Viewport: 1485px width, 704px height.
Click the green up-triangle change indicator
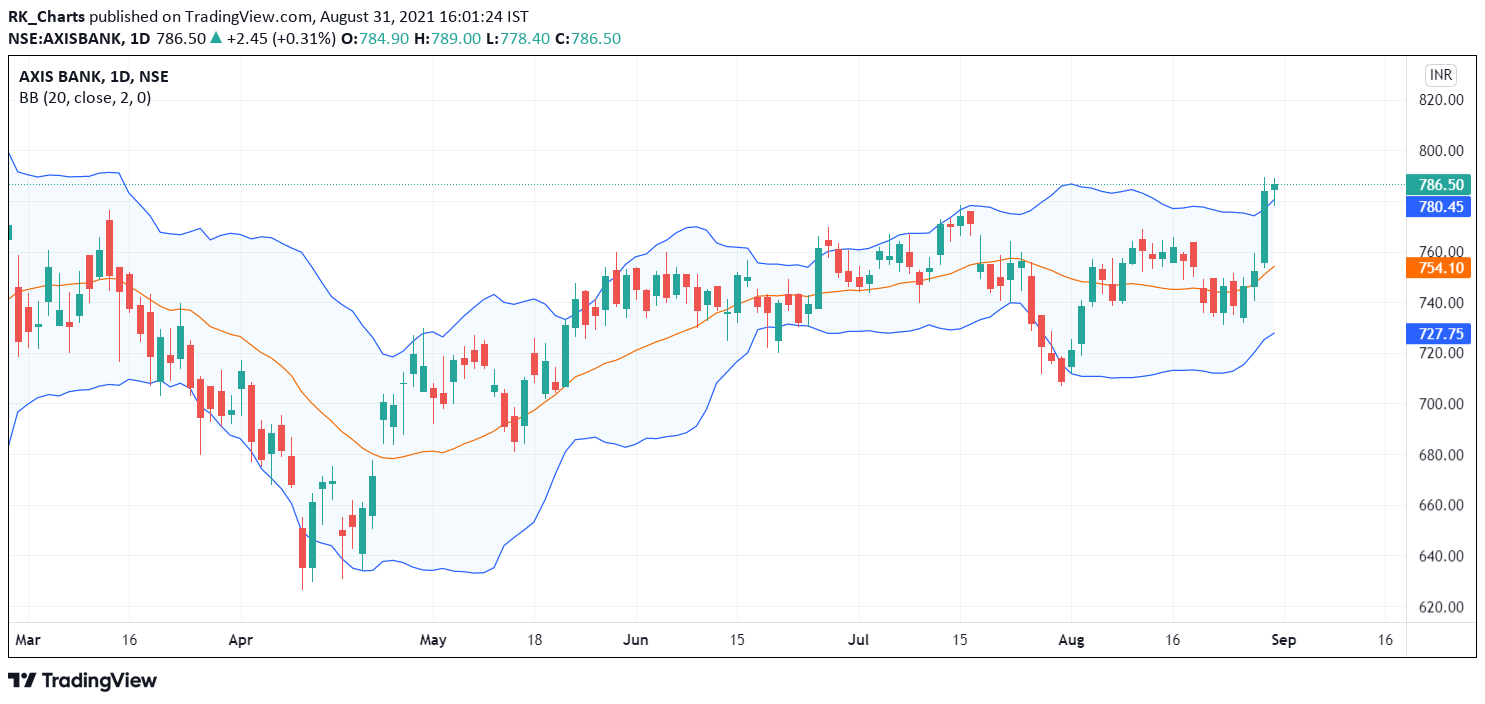[x=217, y=38]
